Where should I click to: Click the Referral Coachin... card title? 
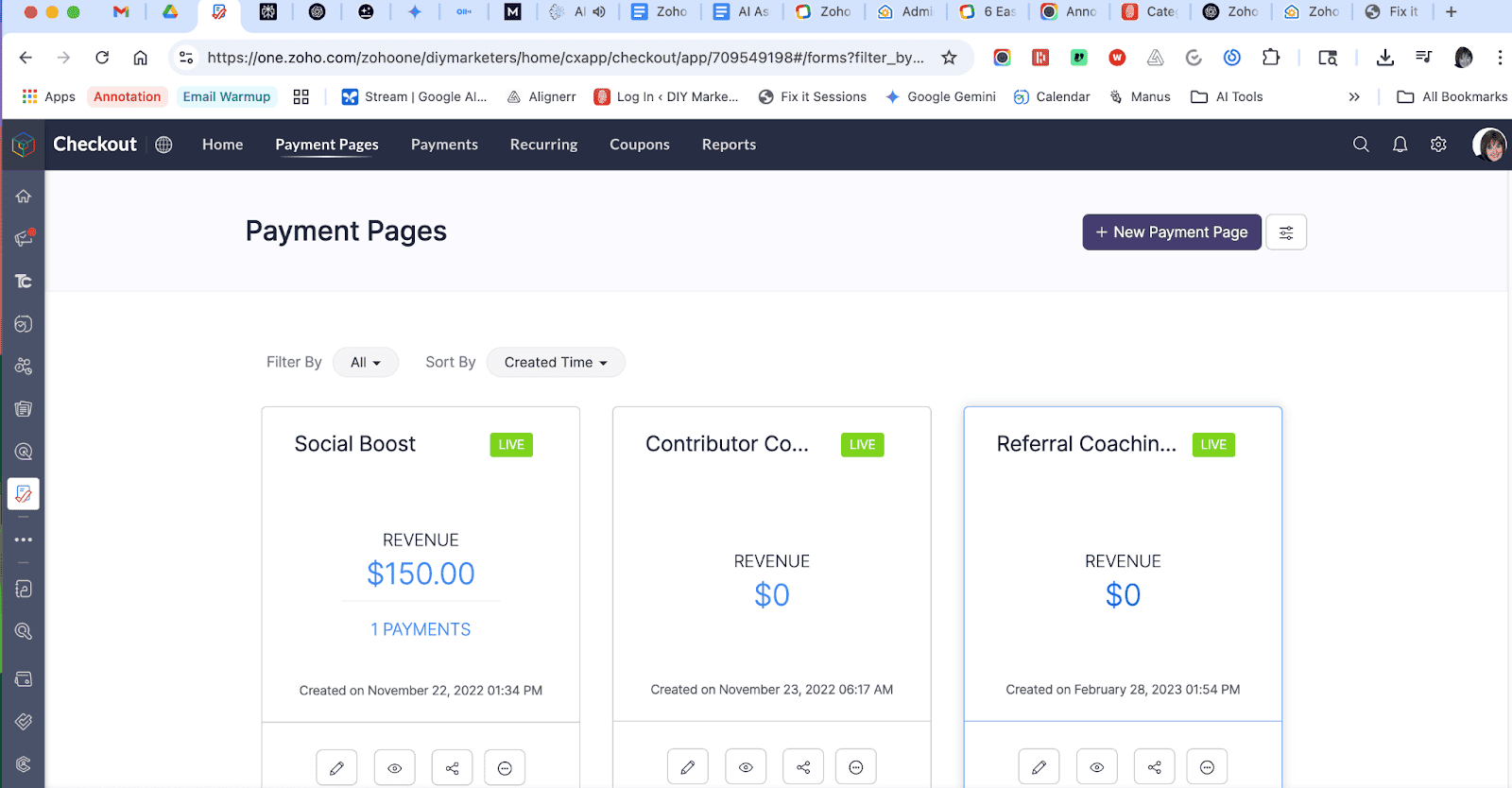(1087, 444)
